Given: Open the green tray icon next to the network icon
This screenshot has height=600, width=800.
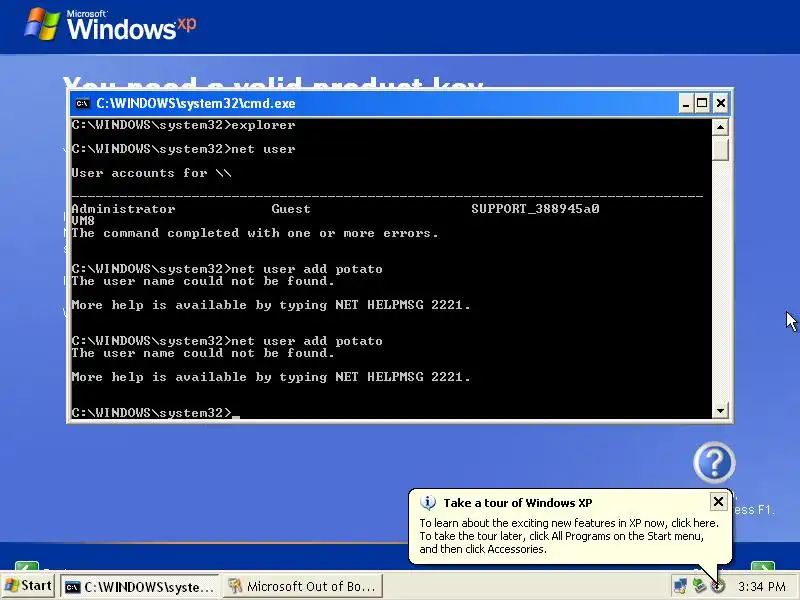Looking at the screenshot, I should tap(699, 586).
